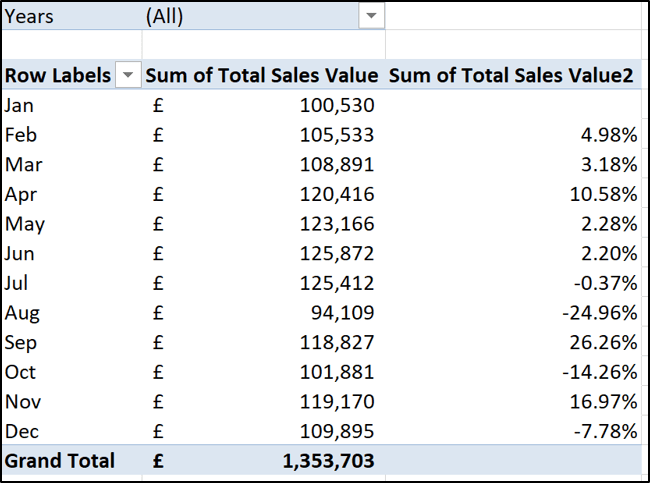
Task: Select the Years filter label cell
Action: 30,17
